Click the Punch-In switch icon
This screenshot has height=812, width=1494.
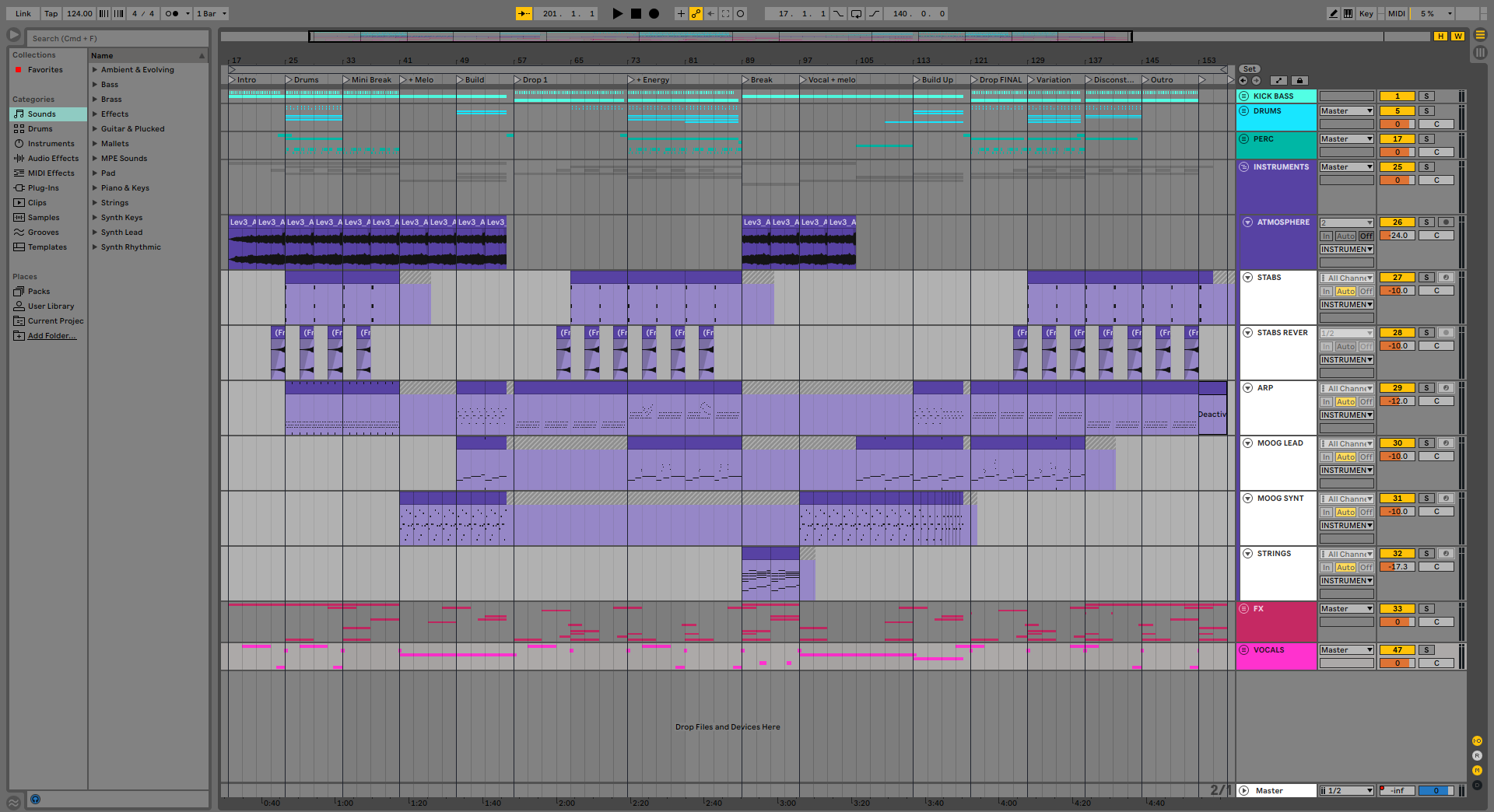coord(838,13)
